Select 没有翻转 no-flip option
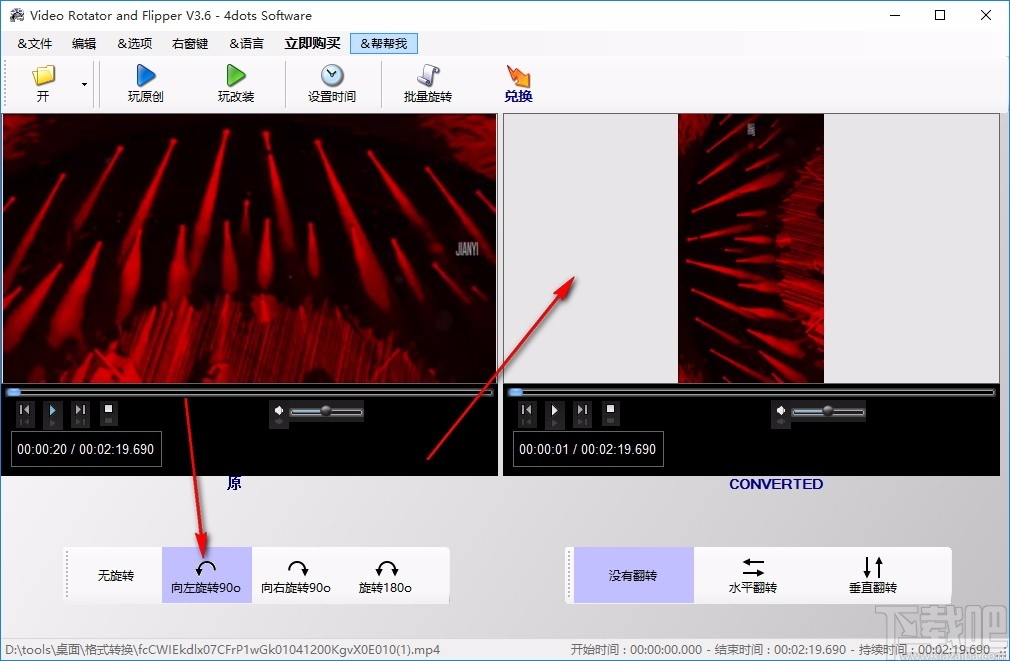 pos(634,575)
